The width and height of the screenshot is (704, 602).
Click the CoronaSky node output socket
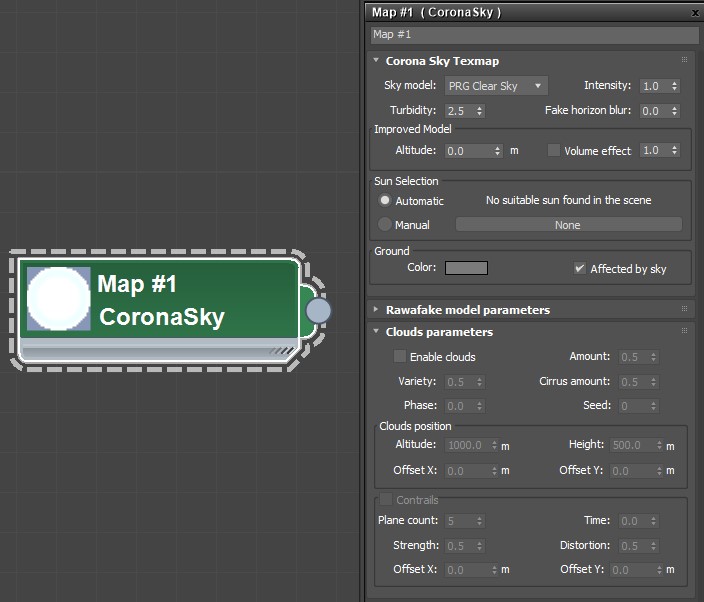click(318, 310)
